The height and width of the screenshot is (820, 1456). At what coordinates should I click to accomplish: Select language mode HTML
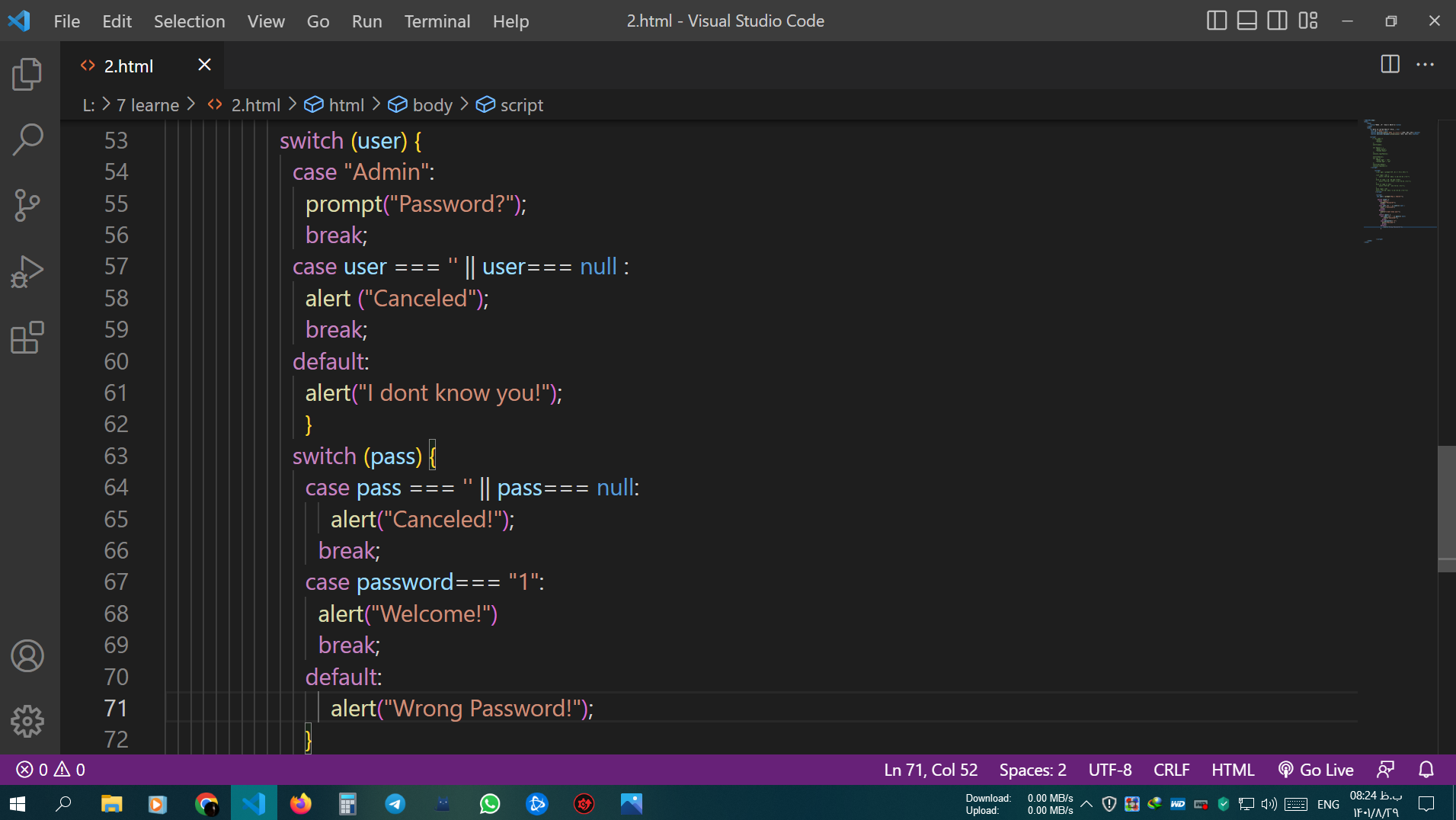1233,770
